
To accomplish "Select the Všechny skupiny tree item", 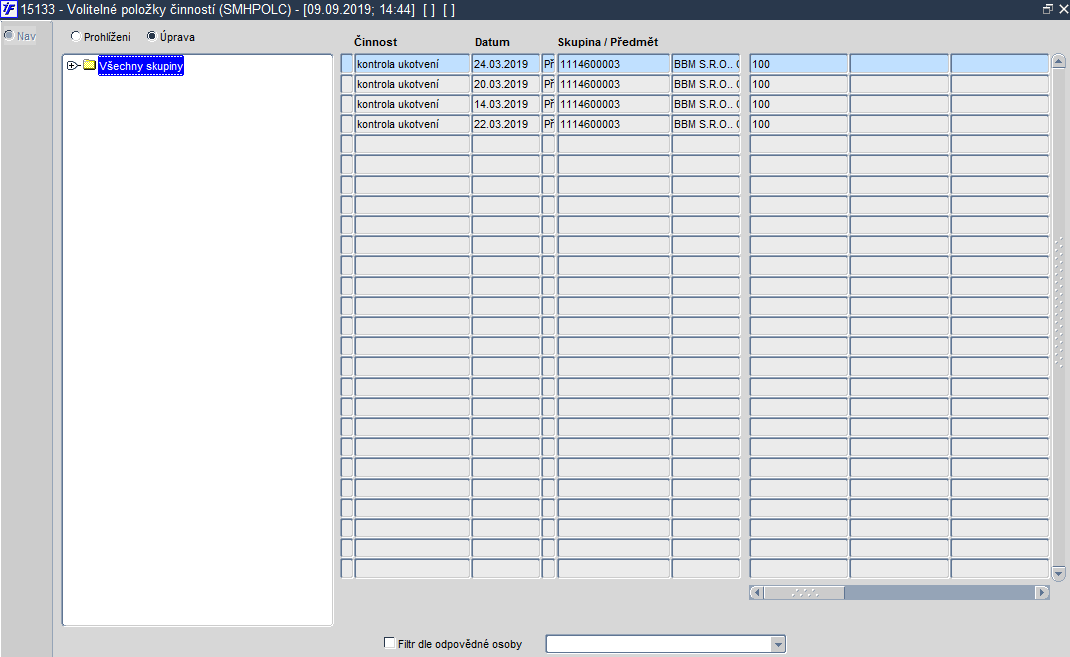I will [x=141, y=66].
